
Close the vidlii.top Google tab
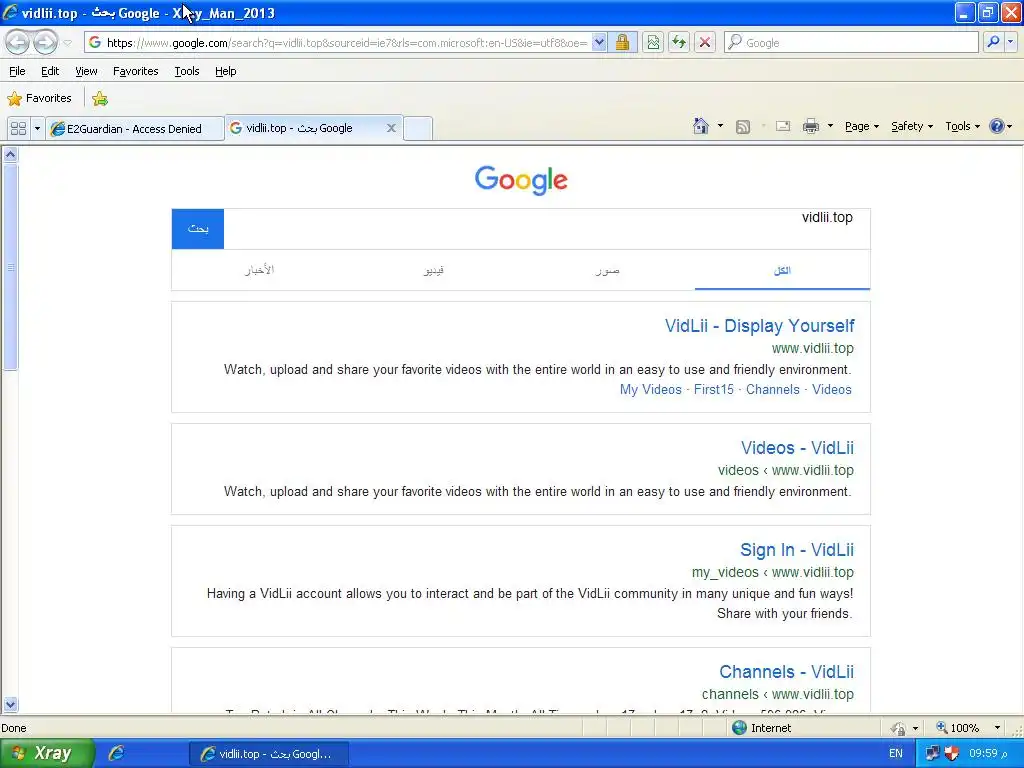(391, 128)
